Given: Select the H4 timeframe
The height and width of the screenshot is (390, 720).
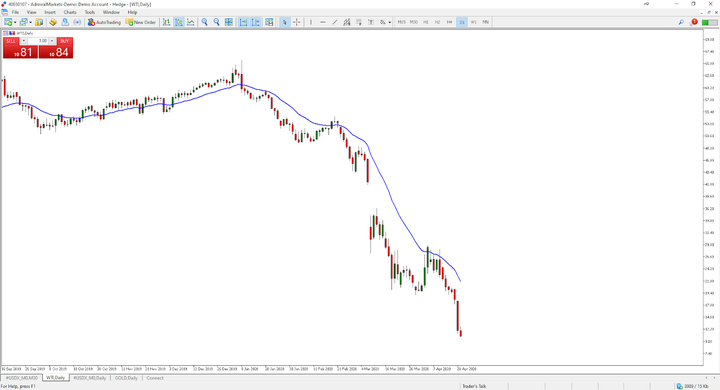Looking at the screenshot, I should tap(450, 22).
